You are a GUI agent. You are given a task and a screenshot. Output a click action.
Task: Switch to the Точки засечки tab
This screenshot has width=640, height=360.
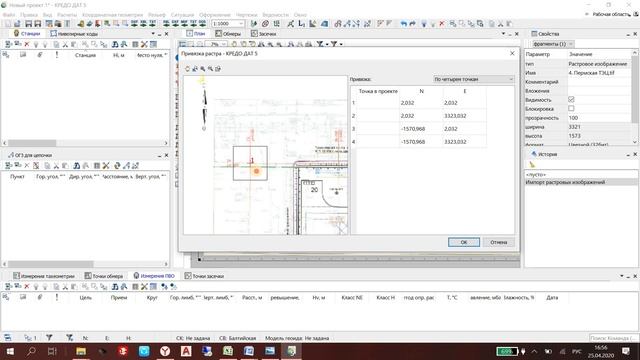pyautogui.click(x=204, y=276)
